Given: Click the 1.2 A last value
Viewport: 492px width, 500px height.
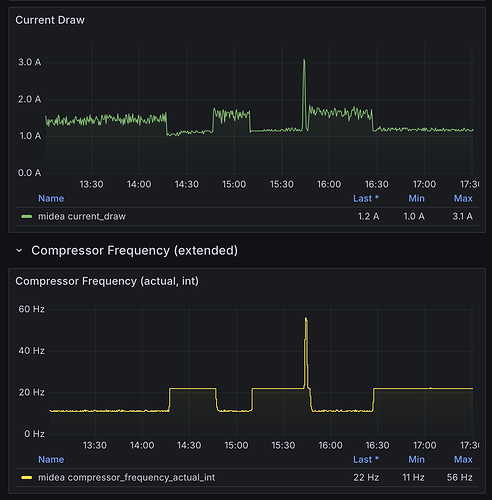Looking at the screenshot, I should (368, 216).
